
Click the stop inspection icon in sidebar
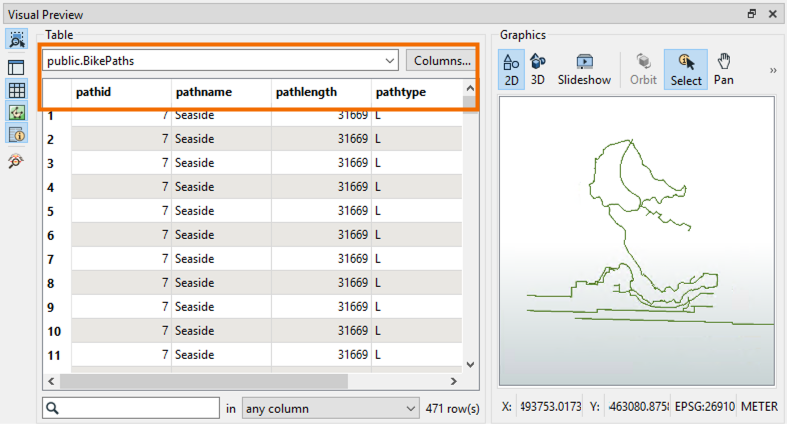tap(16, 161)
